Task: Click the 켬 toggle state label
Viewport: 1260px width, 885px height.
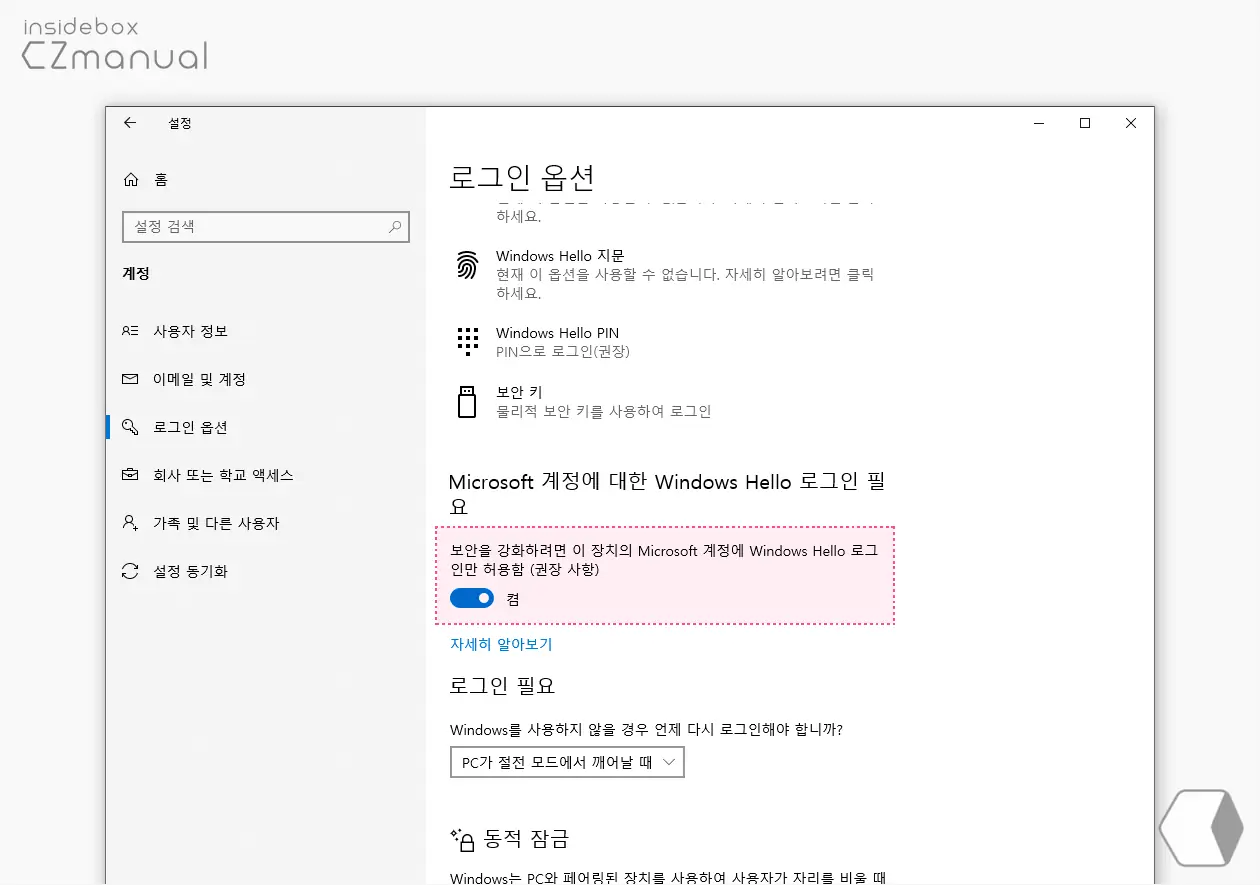Action: tap(513, 599)
